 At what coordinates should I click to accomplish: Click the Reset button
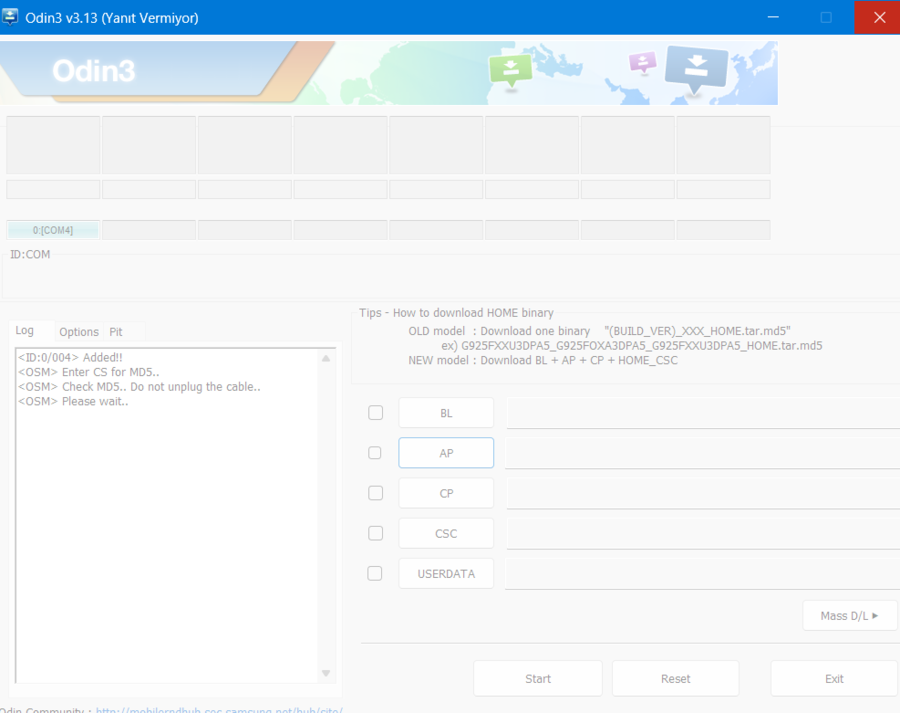[x=676, y=679]
